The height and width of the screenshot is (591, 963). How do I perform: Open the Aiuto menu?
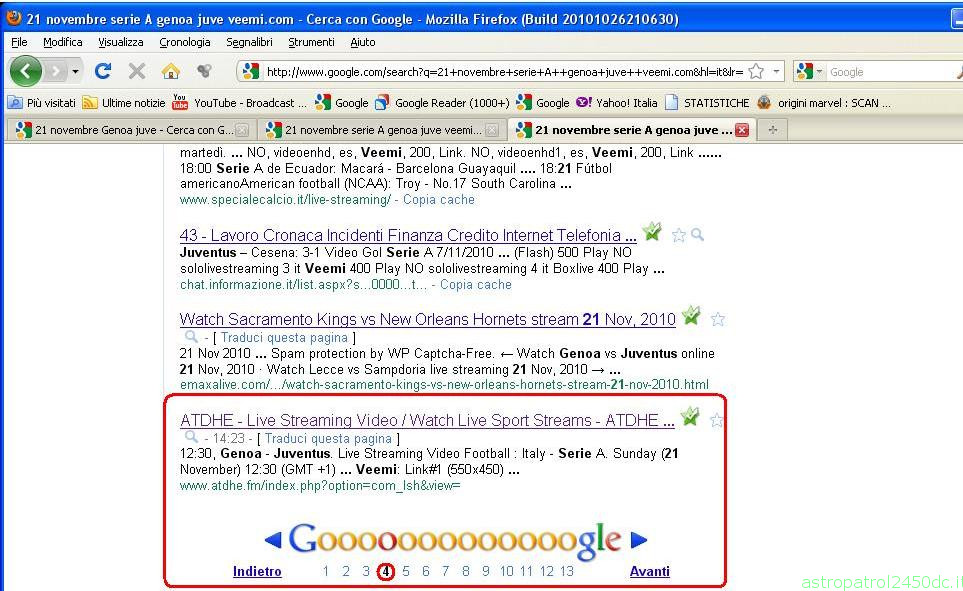click(x=362, y=42)
